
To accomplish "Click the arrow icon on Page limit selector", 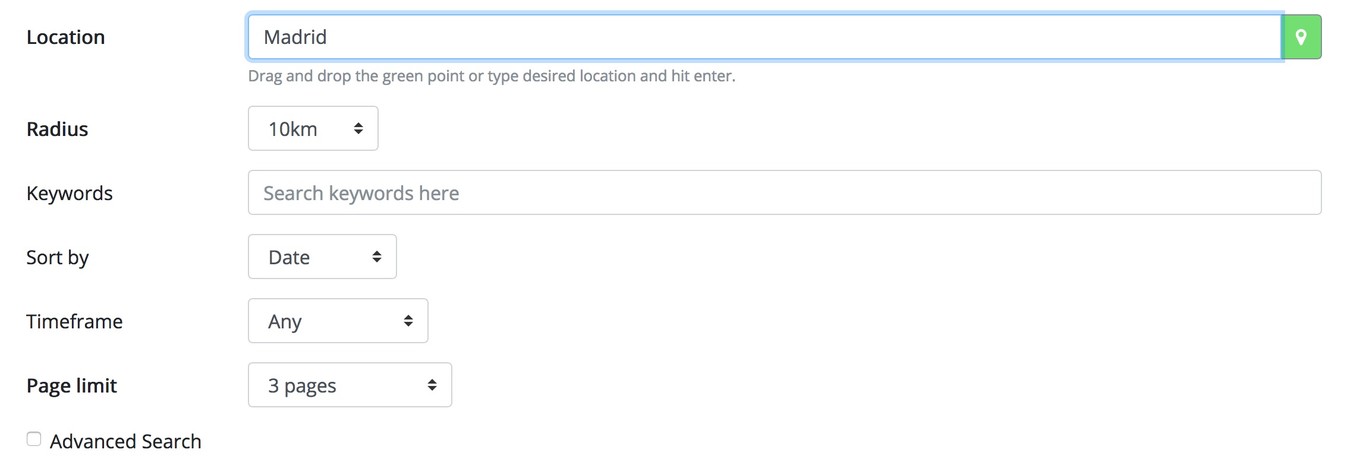I will (432, 386).
